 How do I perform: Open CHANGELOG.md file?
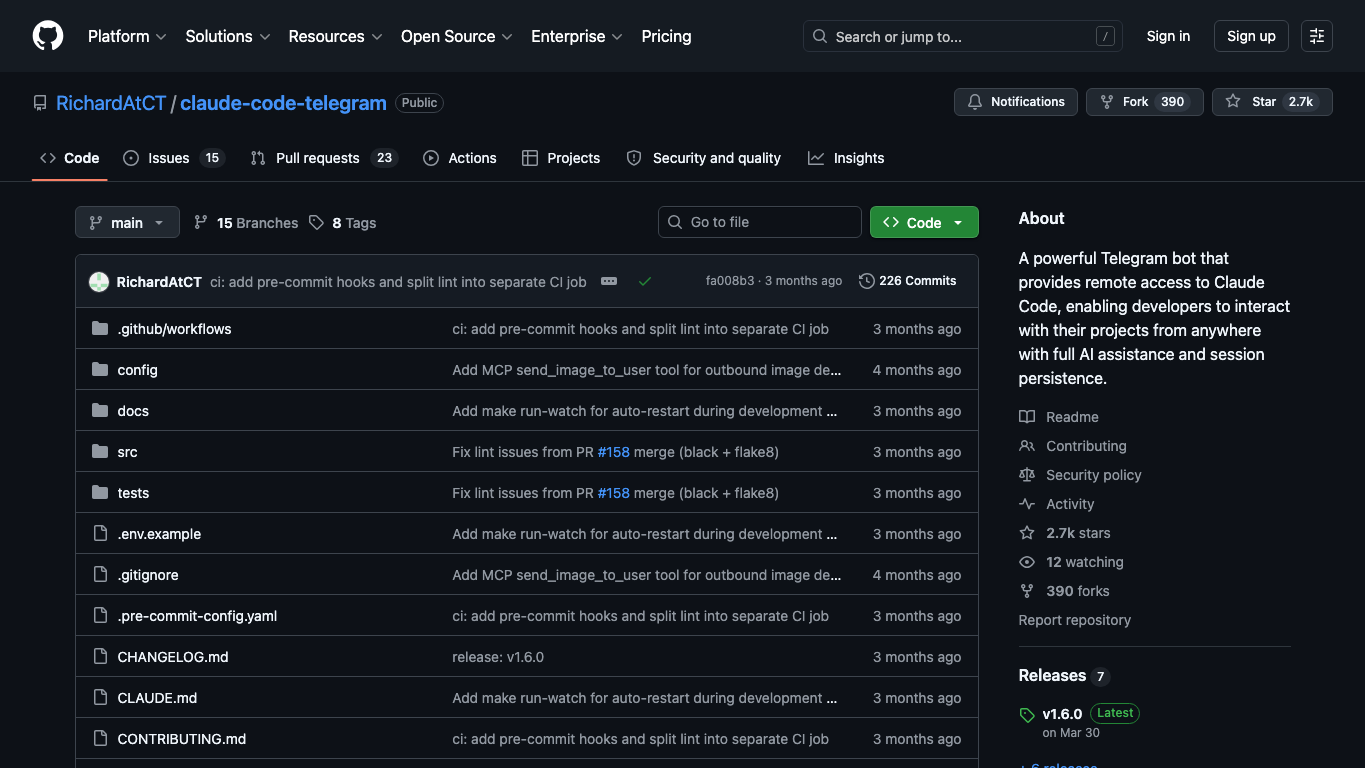[x=173, y=657]
